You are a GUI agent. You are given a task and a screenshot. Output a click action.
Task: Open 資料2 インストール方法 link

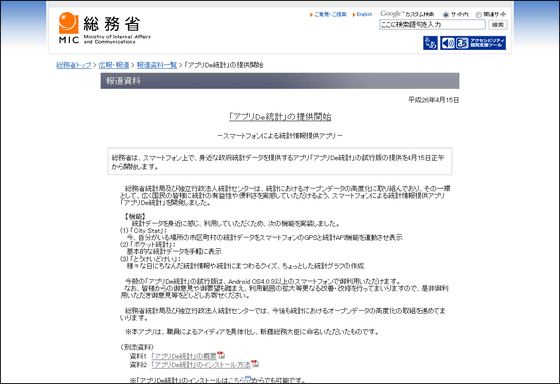[201, 365]
